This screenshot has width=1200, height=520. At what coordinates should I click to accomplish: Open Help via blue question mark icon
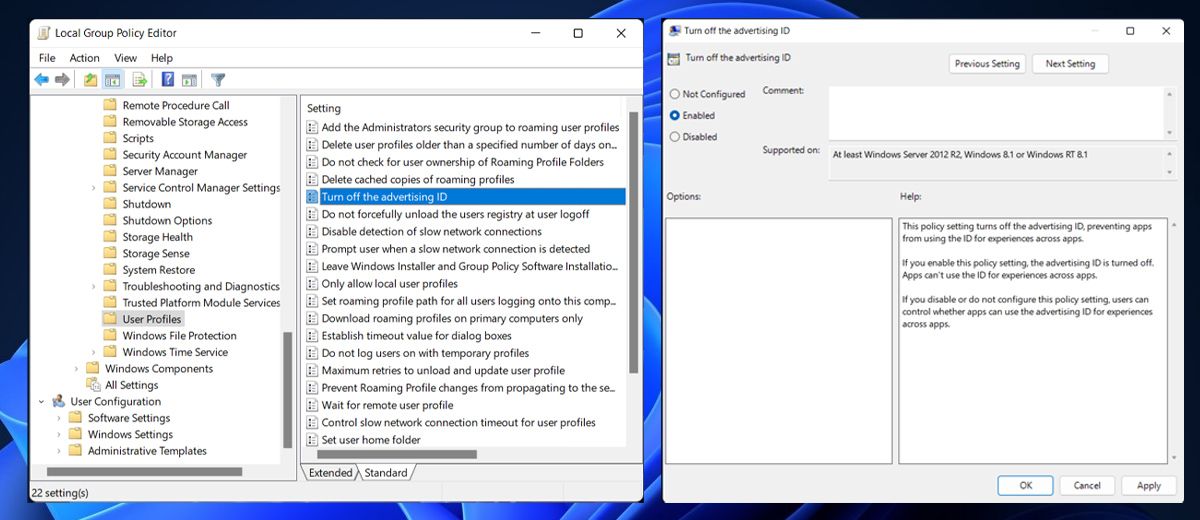[x=168, y=80]
